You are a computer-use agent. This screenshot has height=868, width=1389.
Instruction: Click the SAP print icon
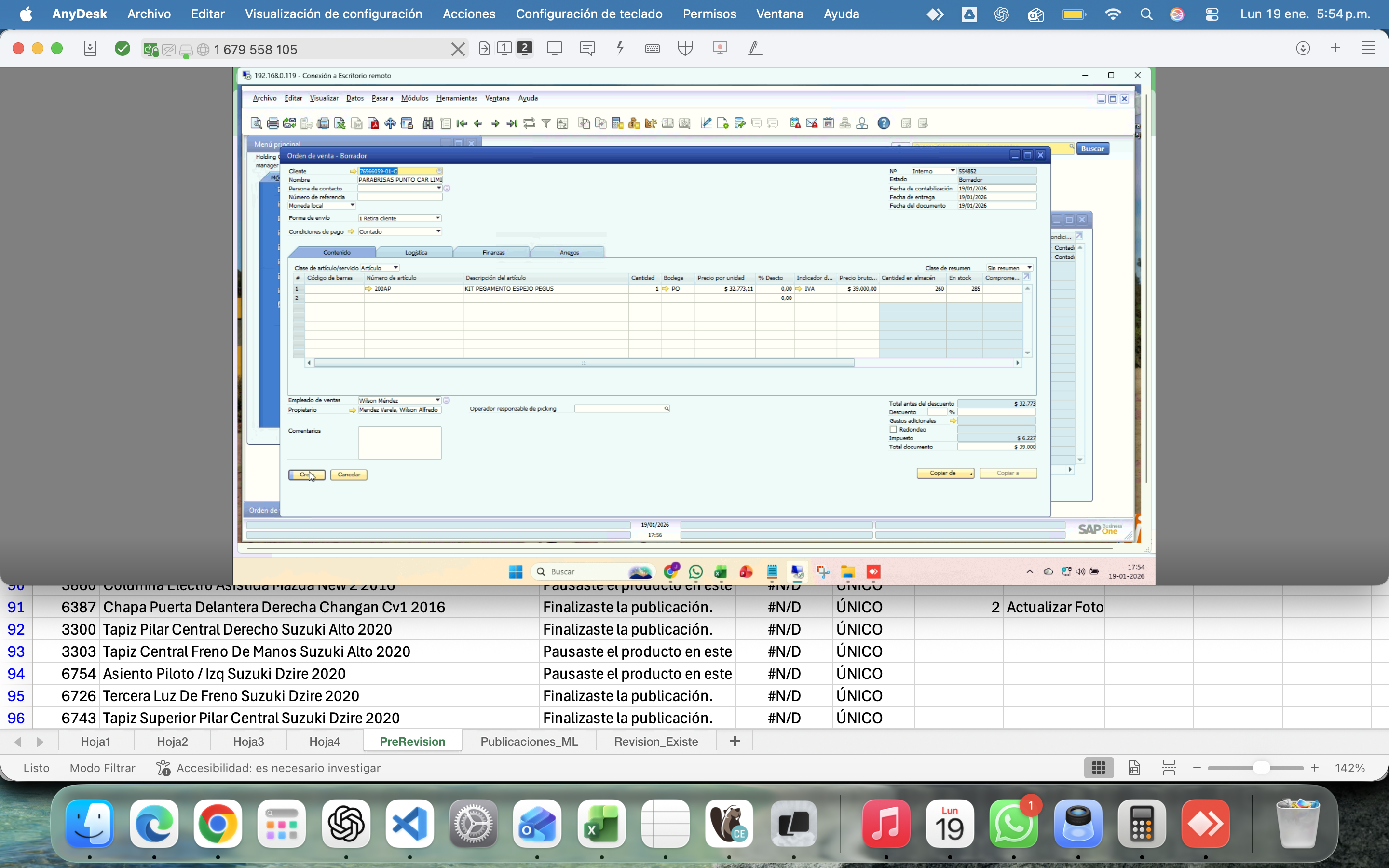272,123
